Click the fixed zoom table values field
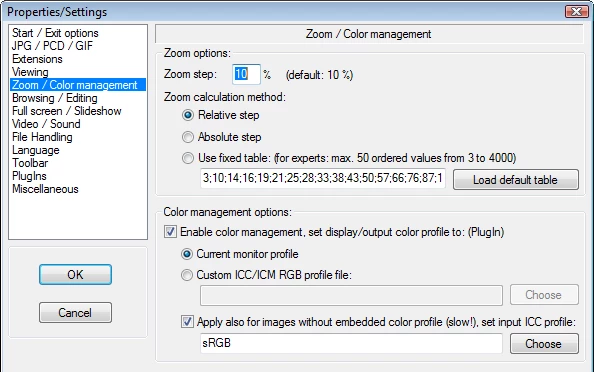This screenshot has width=594, height=372. pyautogui.click(x=322, y=178)
